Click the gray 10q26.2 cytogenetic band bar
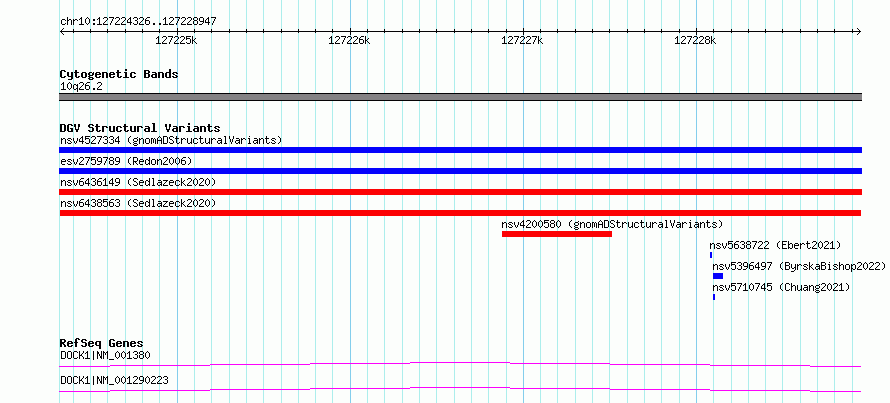This screenshot has width=890, height=403. pyautogui.click(x=460, y=97)
